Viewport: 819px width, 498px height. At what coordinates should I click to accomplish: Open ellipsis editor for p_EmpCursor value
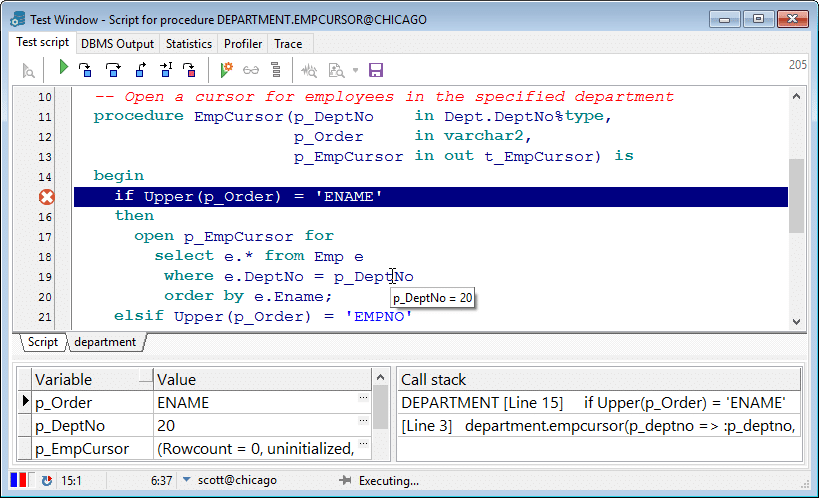click(364, 444)
